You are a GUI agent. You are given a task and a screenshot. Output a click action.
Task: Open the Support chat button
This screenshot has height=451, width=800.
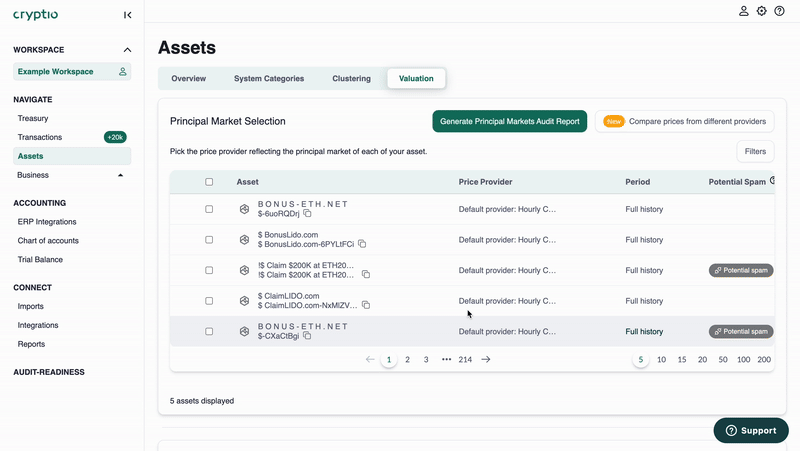point(751,431)
